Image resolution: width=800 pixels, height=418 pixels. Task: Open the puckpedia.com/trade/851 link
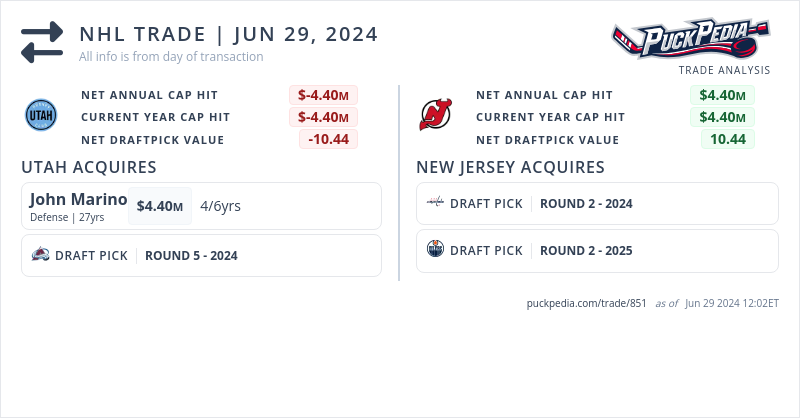tap(586, 303)
